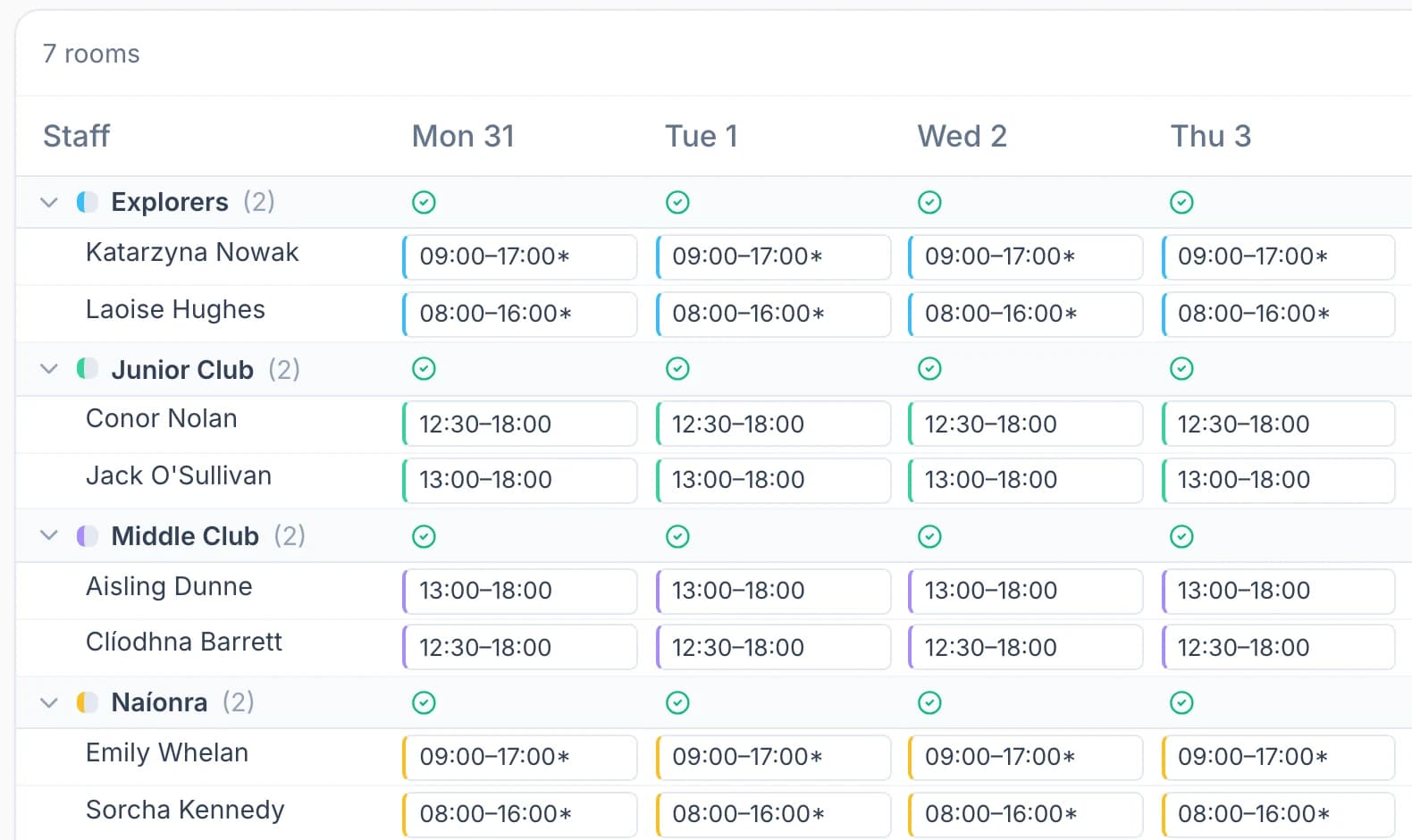Collapse the Middle Club room group
1412x840 pixels.
pos(49,536)
